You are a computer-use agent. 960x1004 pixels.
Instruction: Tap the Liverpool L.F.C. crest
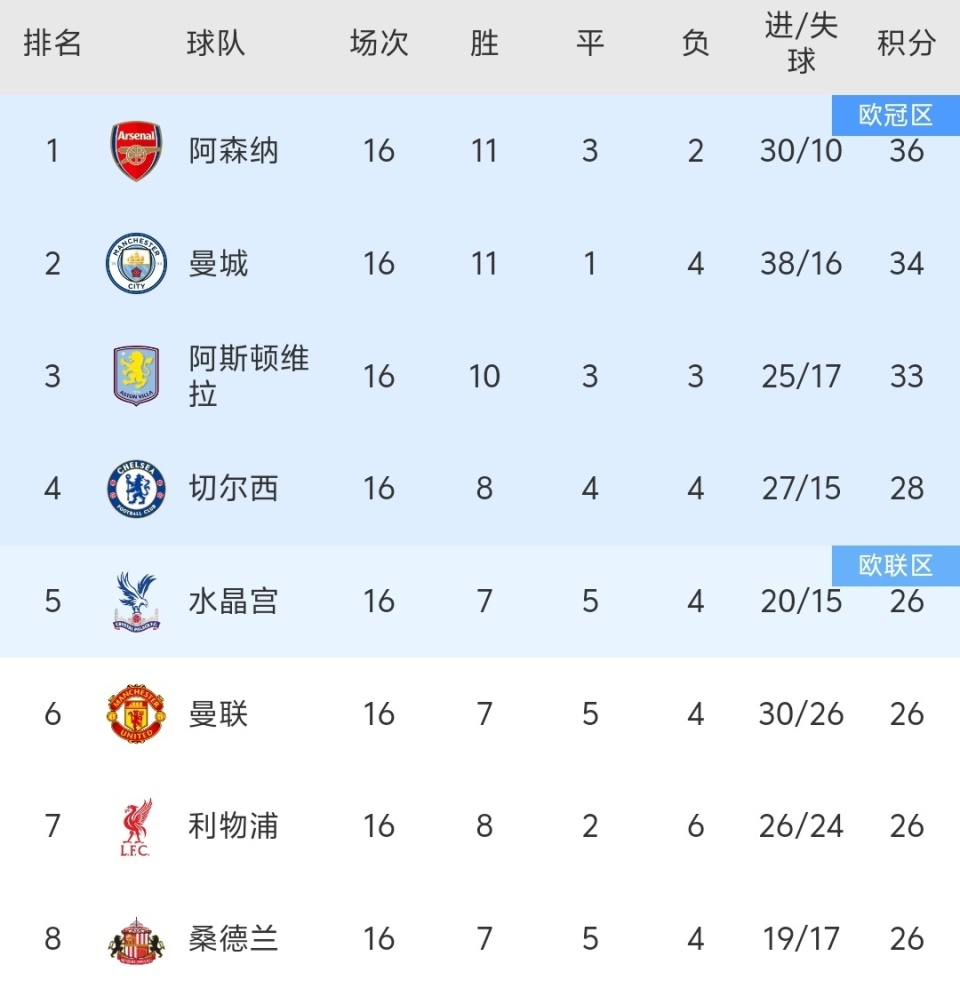tap(136, 827)
